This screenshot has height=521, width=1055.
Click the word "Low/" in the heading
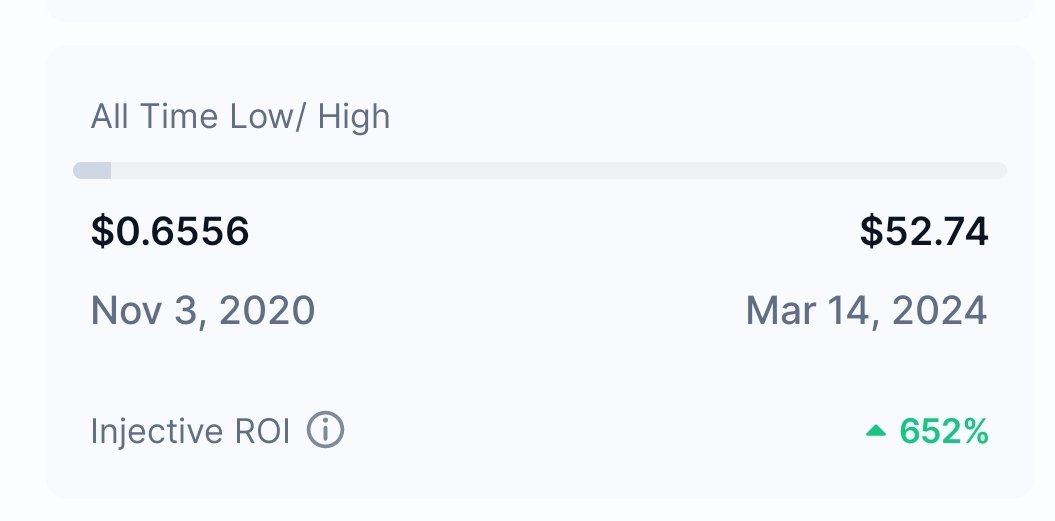pyautogui.click(x=270, y=117)
